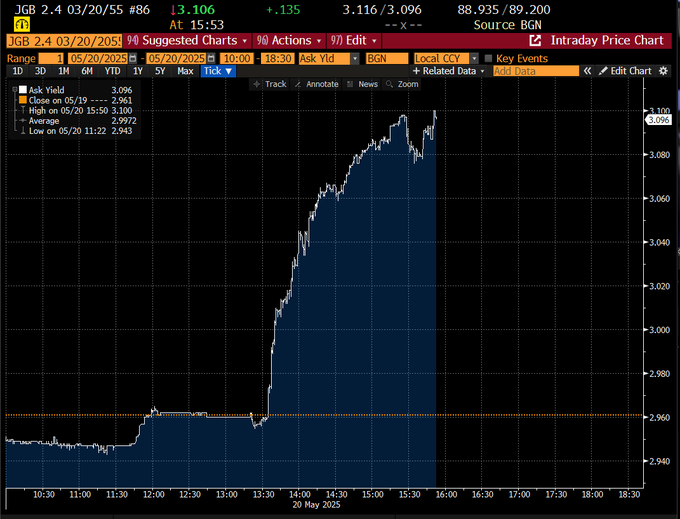Click the Edit Chart pencil icon
680x519 pixels.
(x=602, y=71)
